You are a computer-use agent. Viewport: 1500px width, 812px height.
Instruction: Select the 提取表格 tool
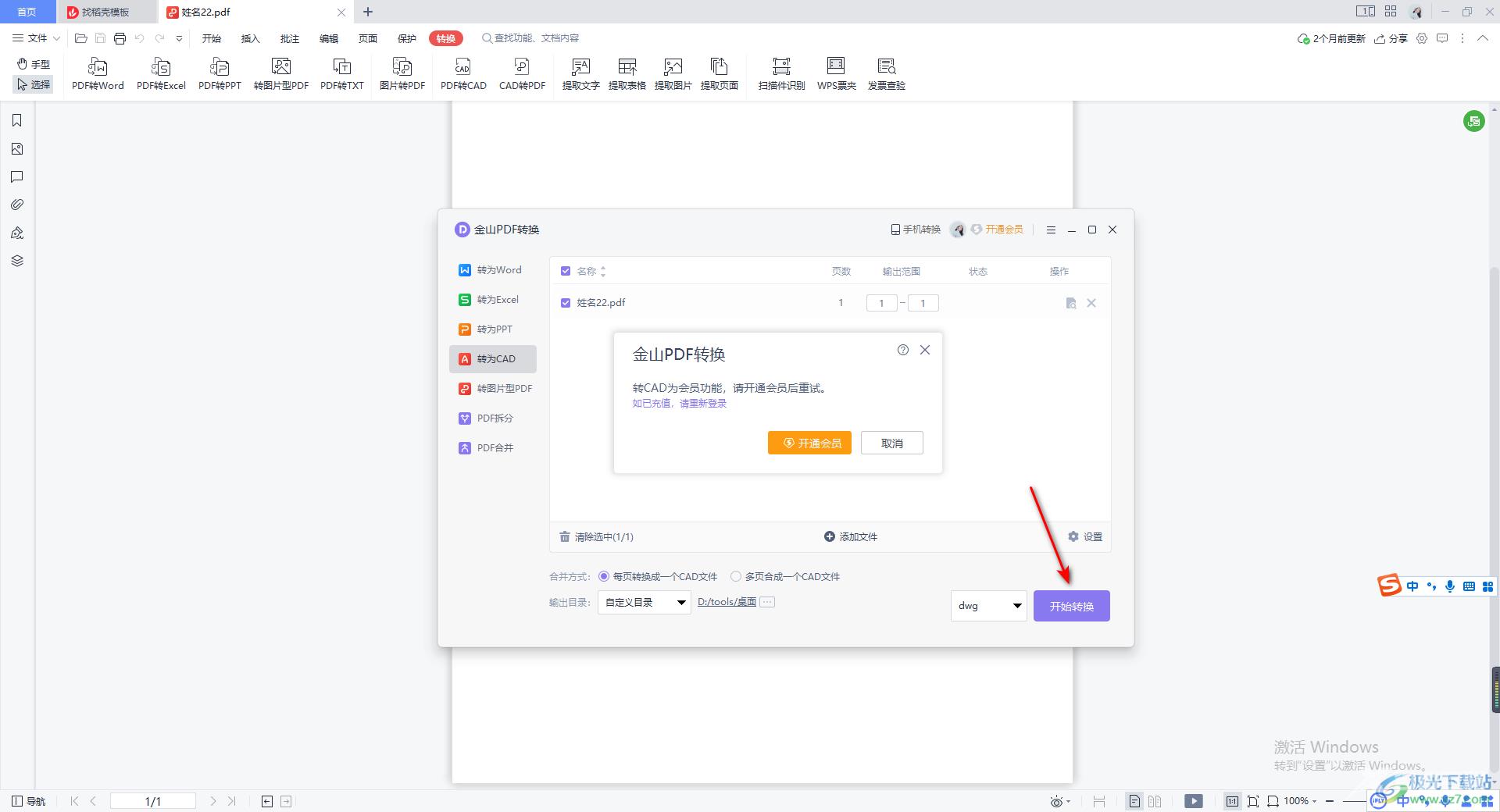click(x=627, y=74)
